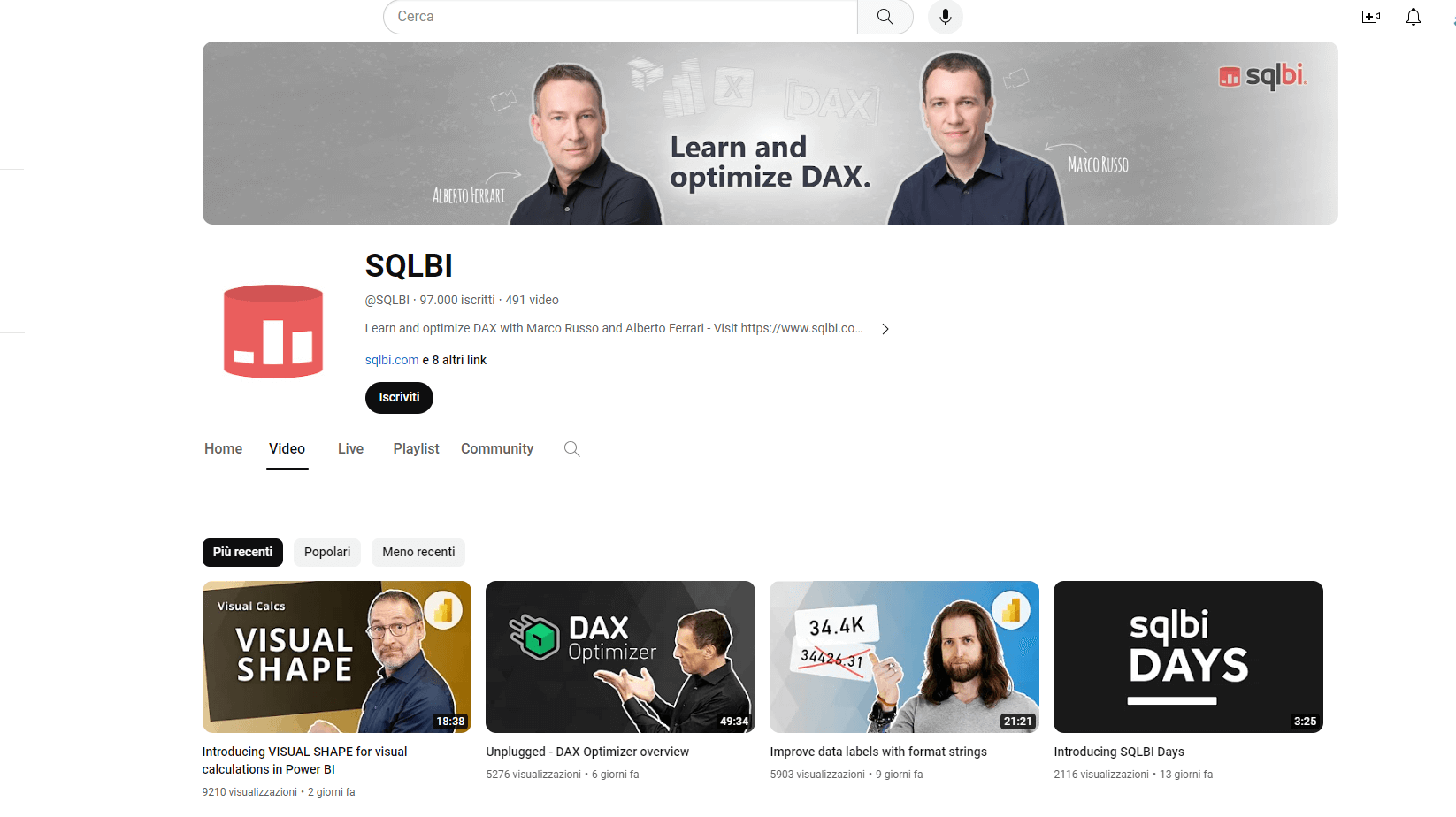Open the sqlbi.com link
The image size is (1456, 817).
click(392, 360)
